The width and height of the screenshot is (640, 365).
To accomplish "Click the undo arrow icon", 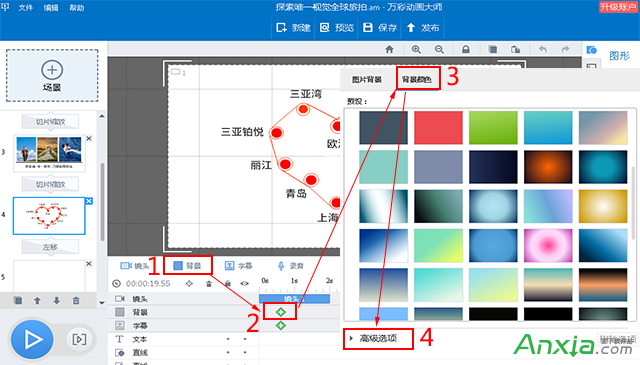I will tap(542, 49).
